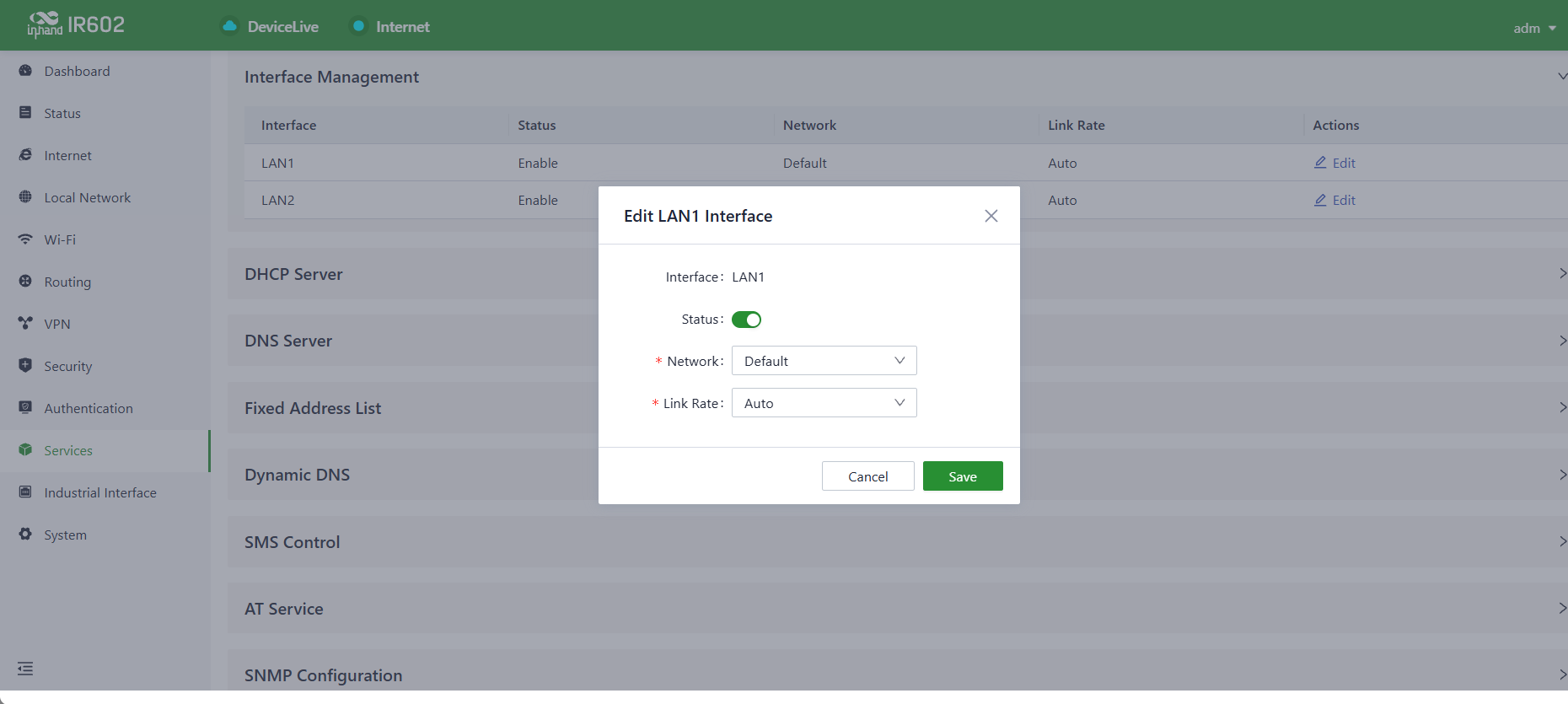This screenshot has height=704, width=1568.
Task: Click the Security shield icon
Action: click(25, 365)
